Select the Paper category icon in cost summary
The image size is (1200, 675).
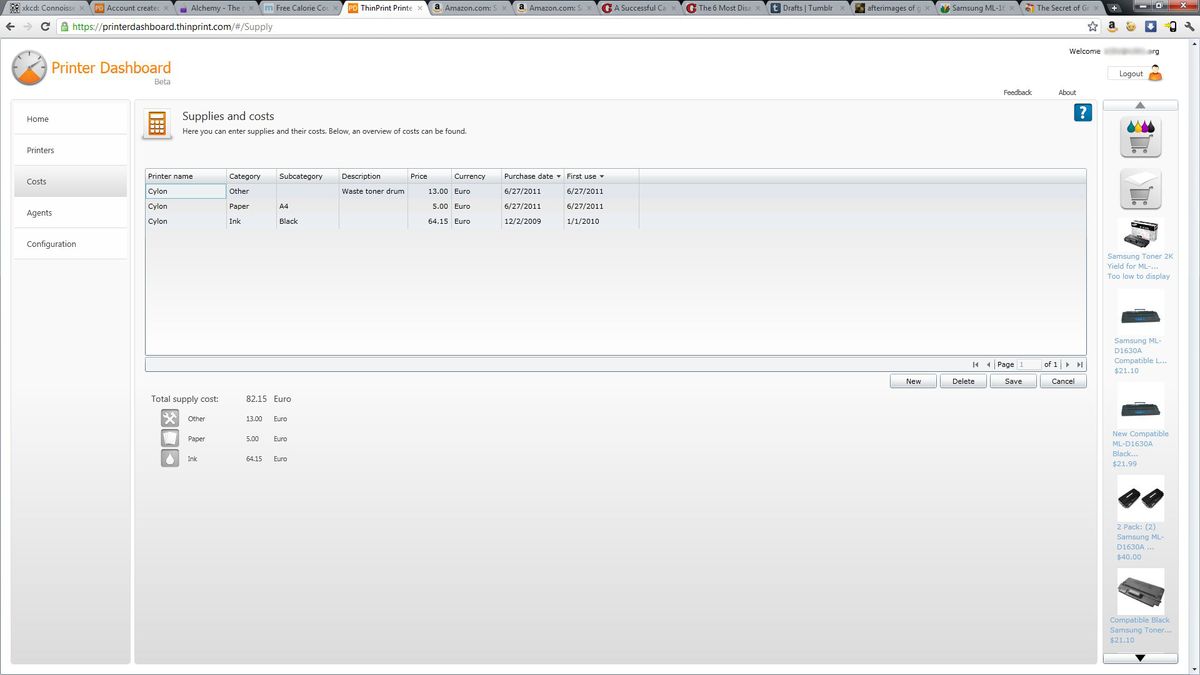click(x=169, y=438)
